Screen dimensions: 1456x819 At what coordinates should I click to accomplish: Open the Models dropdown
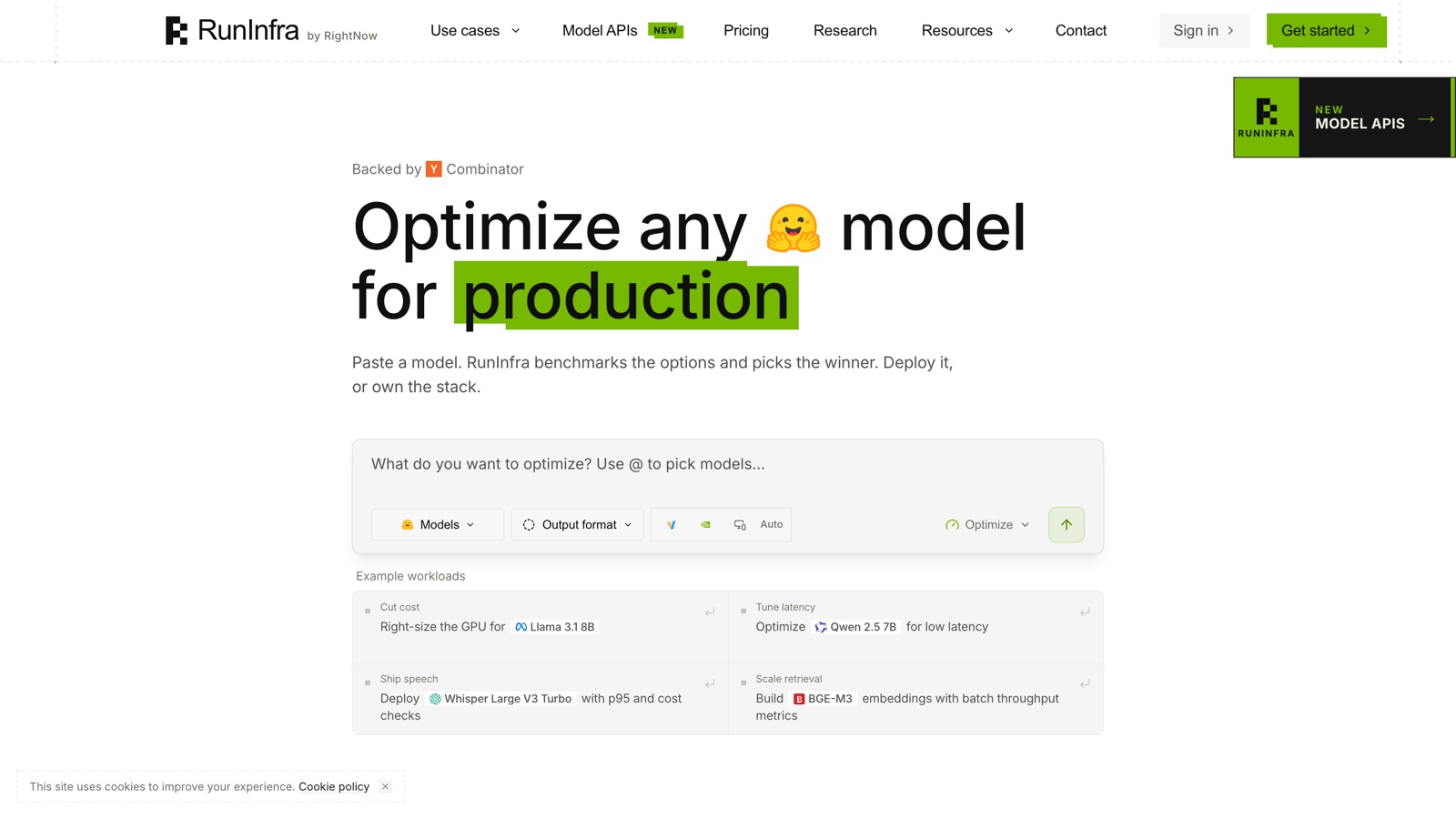438,524
